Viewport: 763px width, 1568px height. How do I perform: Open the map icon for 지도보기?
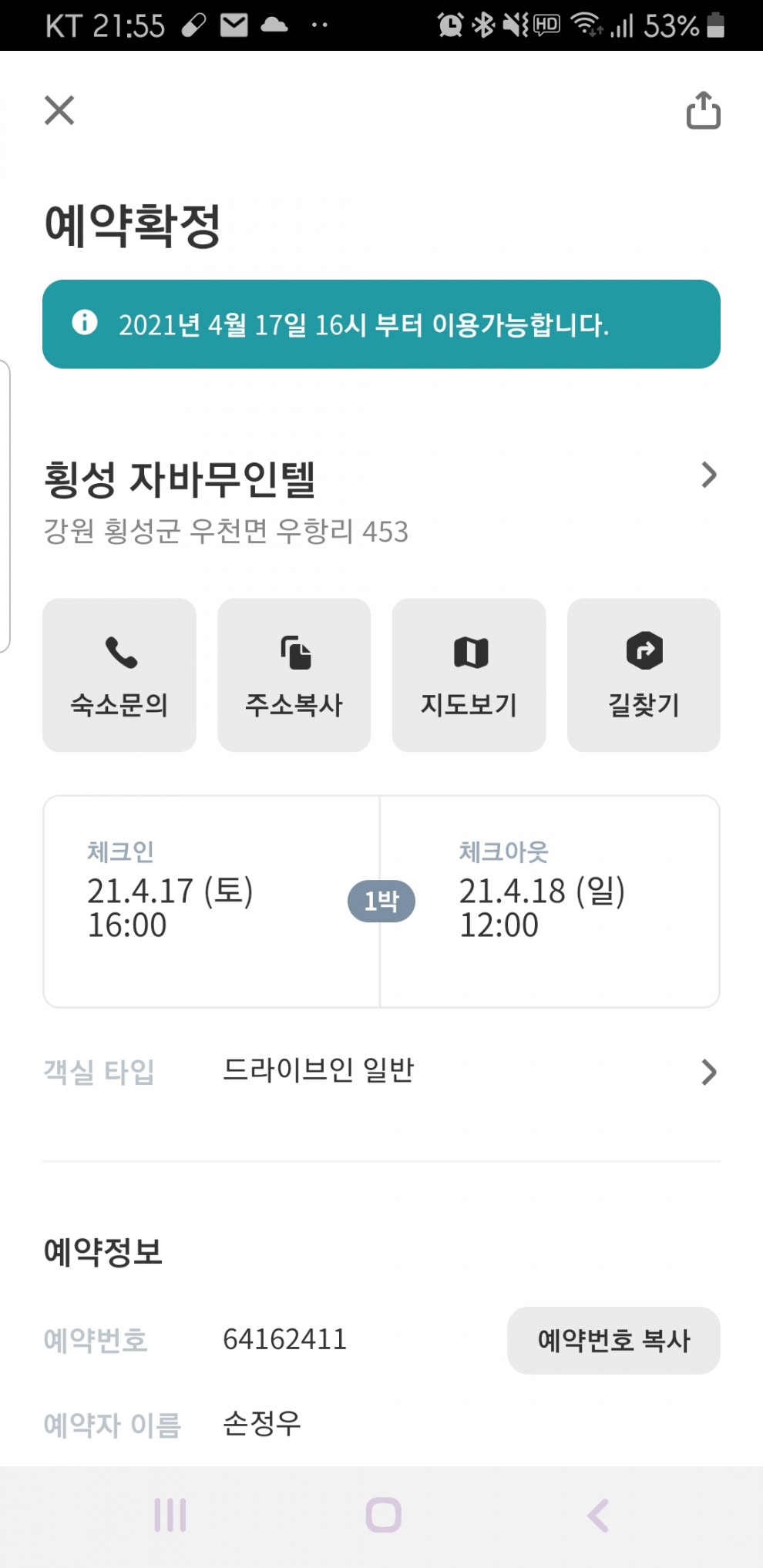pos(470,653)
